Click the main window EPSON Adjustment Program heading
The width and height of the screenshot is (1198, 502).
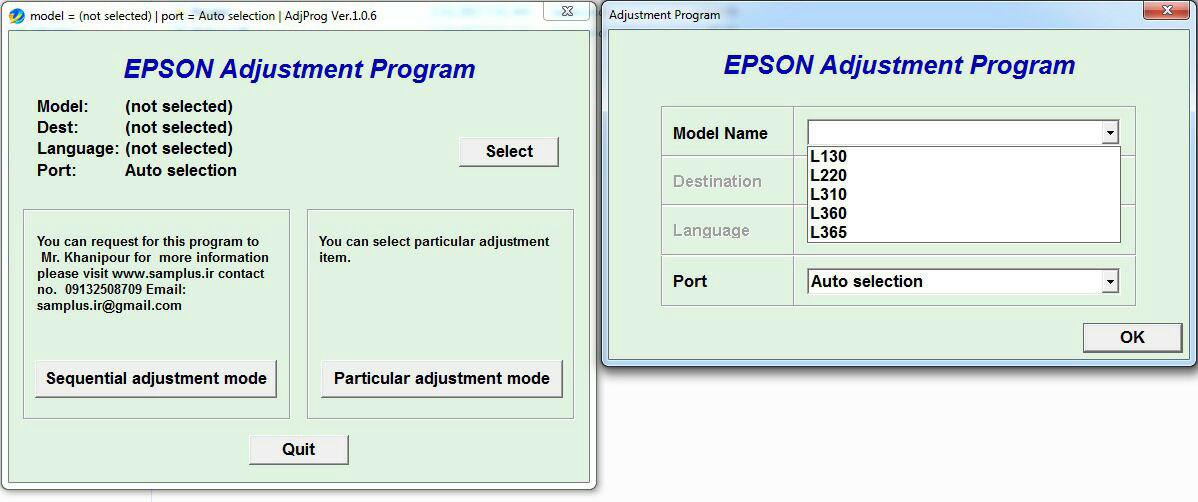(300, 69)
